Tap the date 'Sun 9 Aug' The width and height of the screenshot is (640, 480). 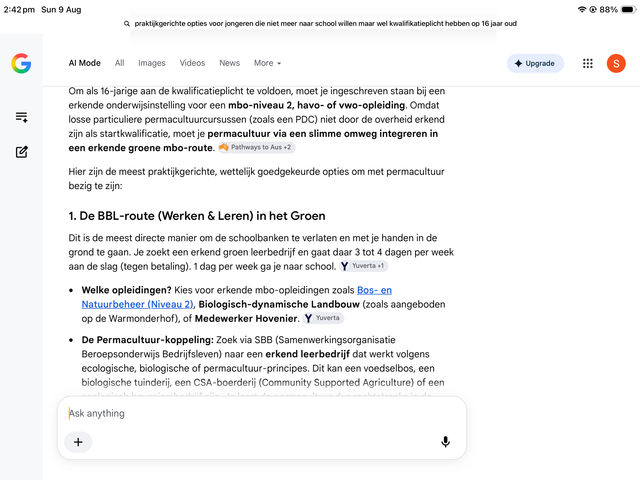(x=61, y=9)
